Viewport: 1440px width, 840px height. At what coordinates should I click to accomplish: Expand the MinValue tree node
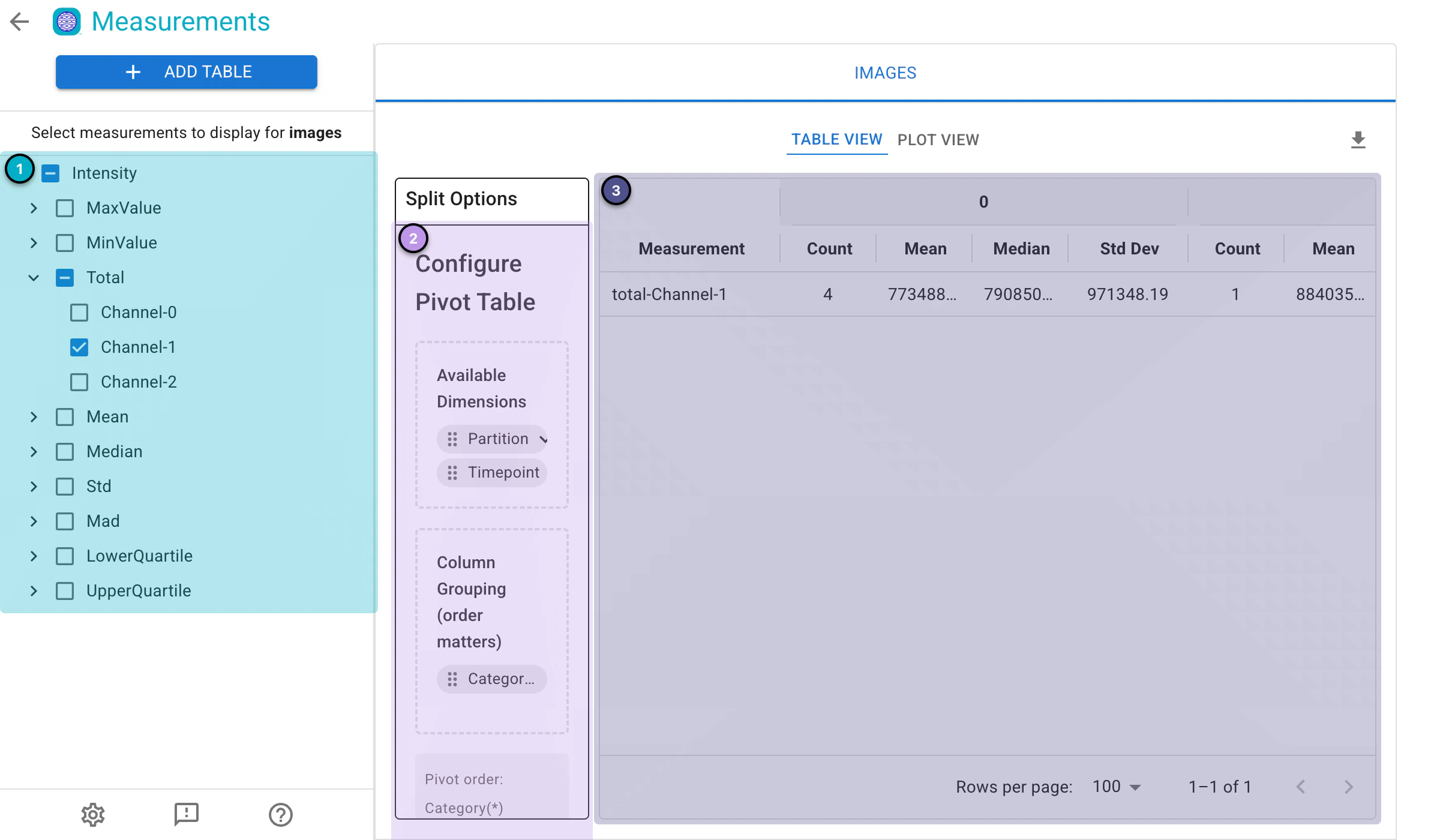tap(34, 243)
